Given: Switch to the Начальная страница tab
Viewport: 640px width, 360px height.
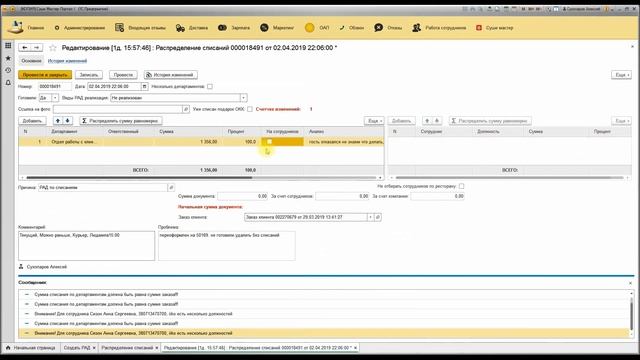Looking at the screenshot, I should [31, 348].
